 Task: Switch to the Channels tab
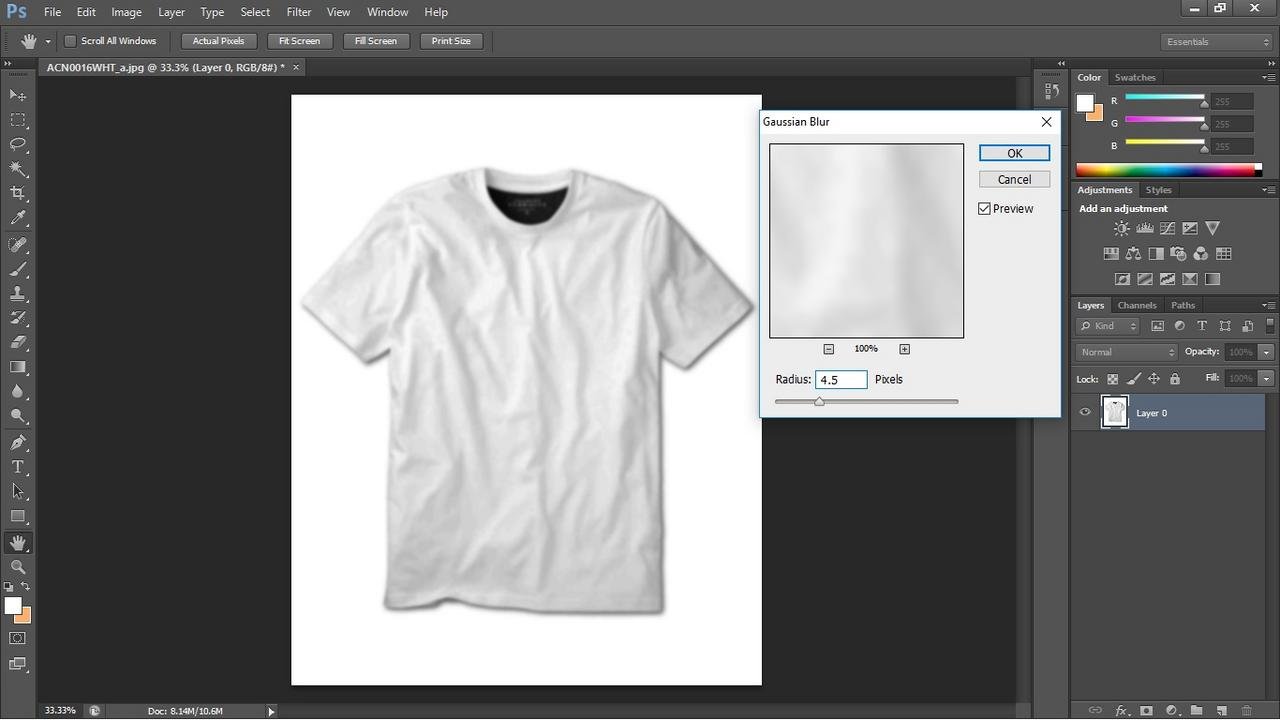click(x=1136, y=305)
